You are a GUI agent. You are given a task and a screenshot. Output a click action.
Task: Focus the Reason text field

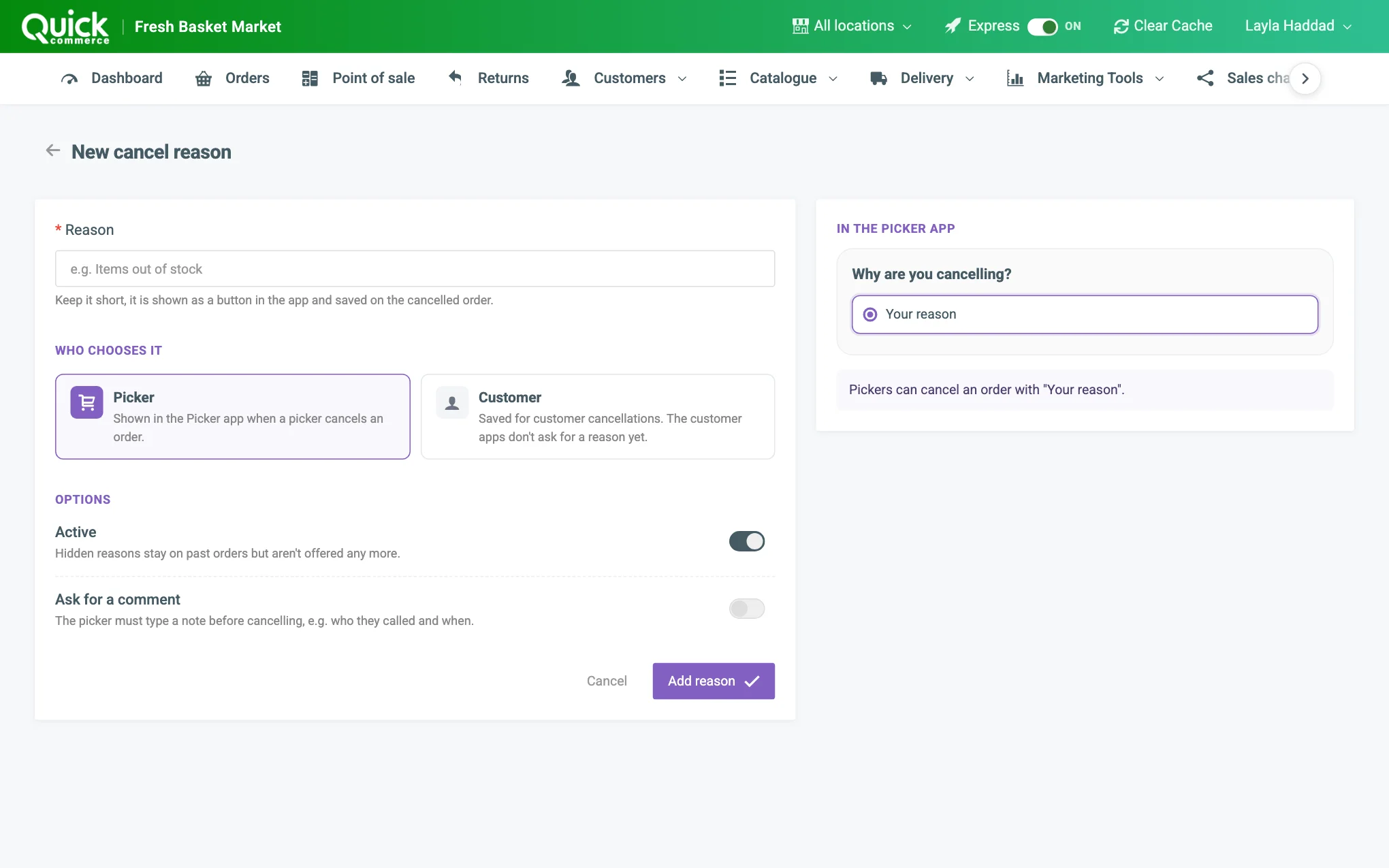(x=415, y=269)
